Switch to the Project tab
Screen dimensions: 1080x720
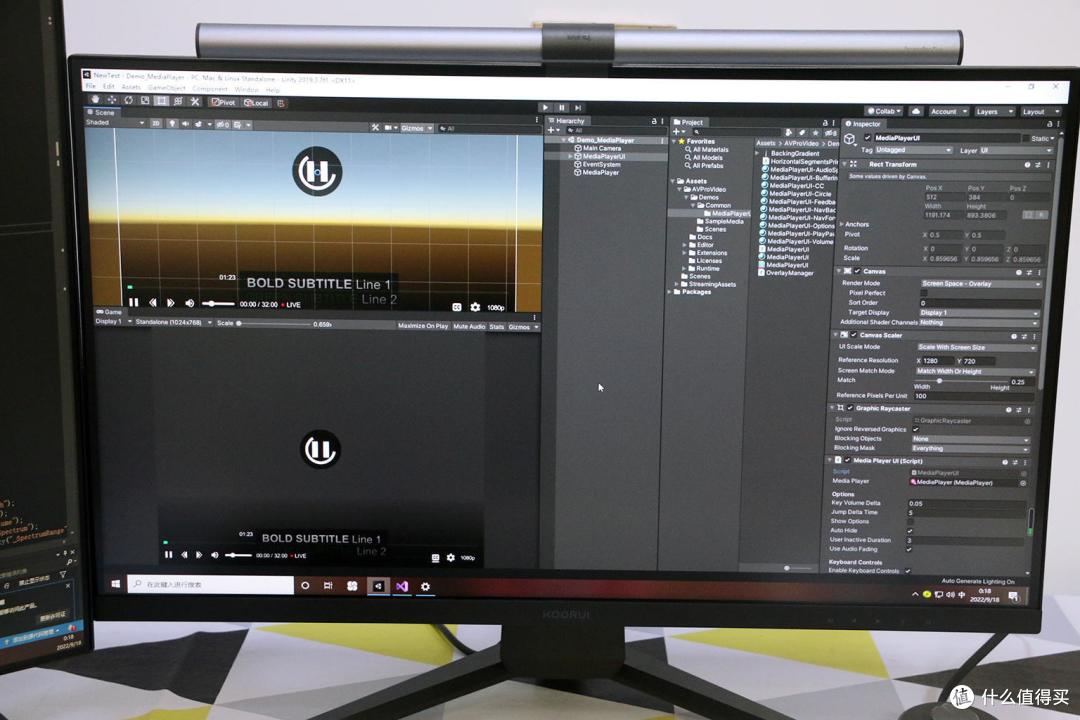688,122
